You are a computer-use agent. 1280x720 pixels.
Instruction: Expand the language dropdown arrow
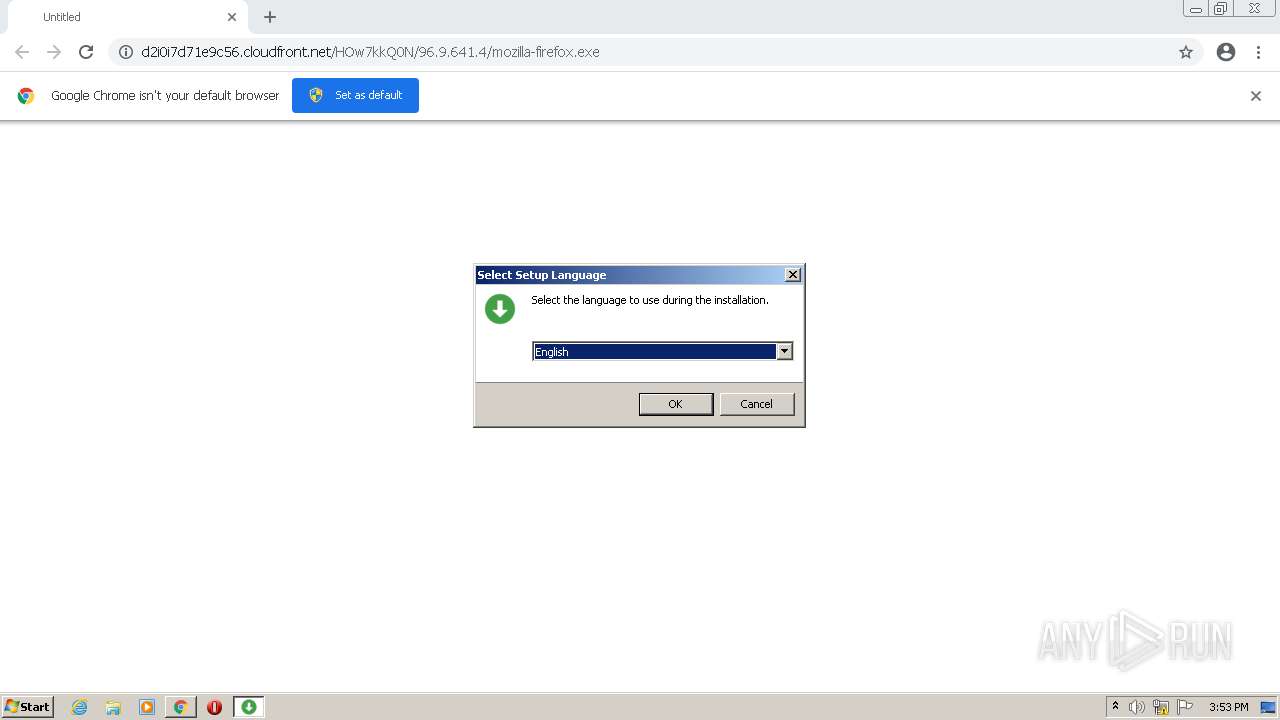pos(785,351)
